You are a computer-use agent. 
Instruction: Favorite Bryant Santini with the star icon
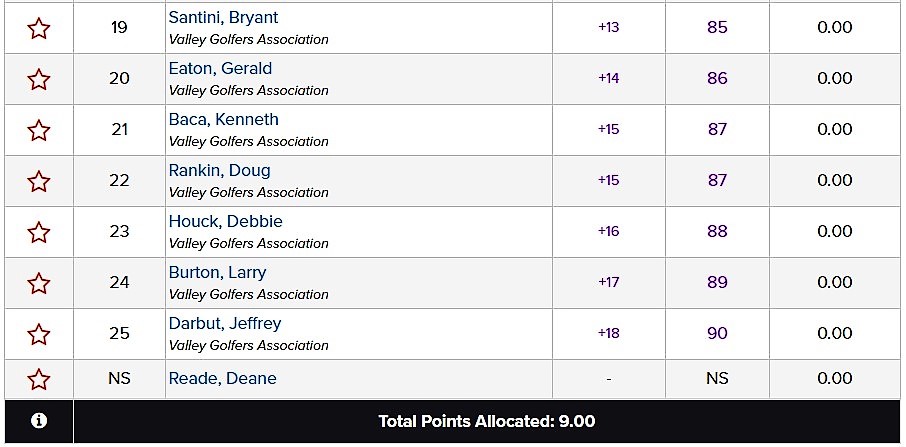coord(39,28)
